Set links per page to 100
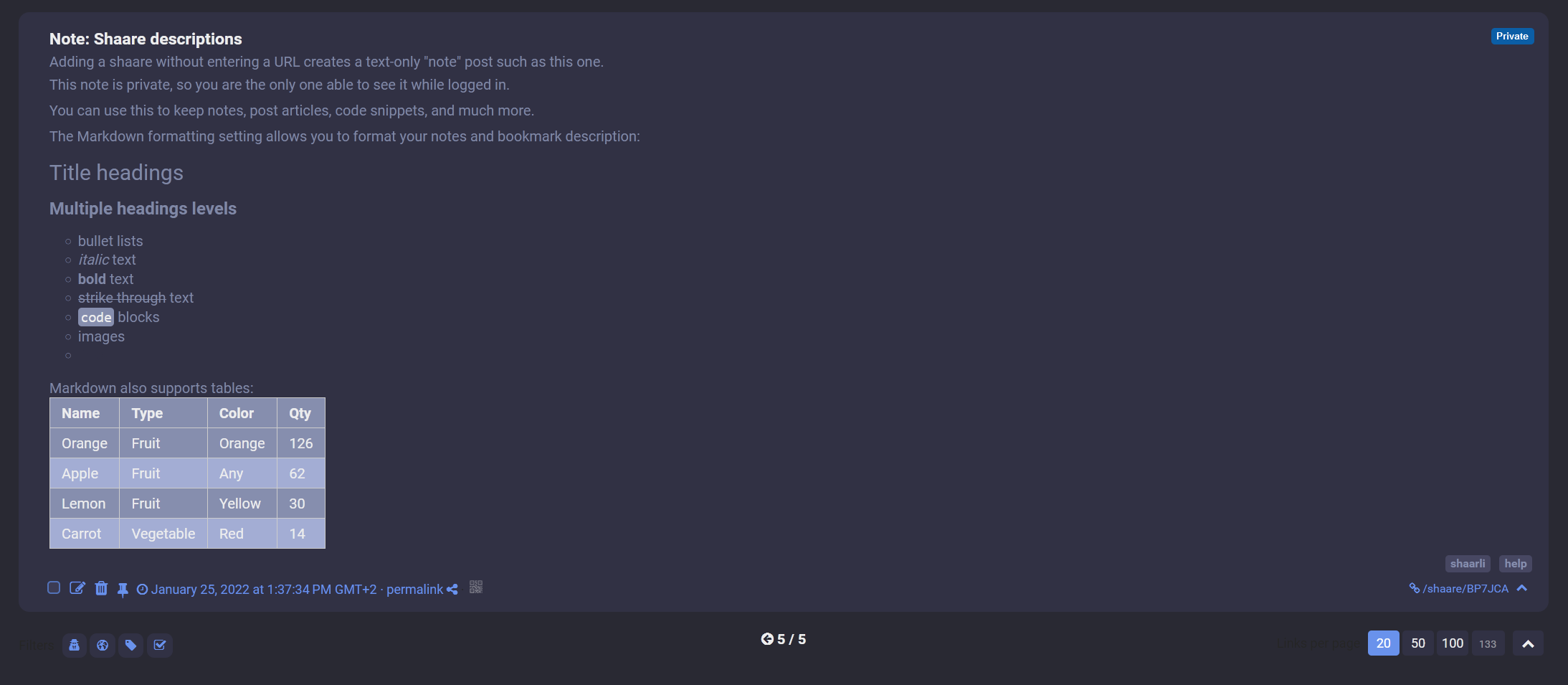Screen dimensions: 1568x685 pos(1453,643)
